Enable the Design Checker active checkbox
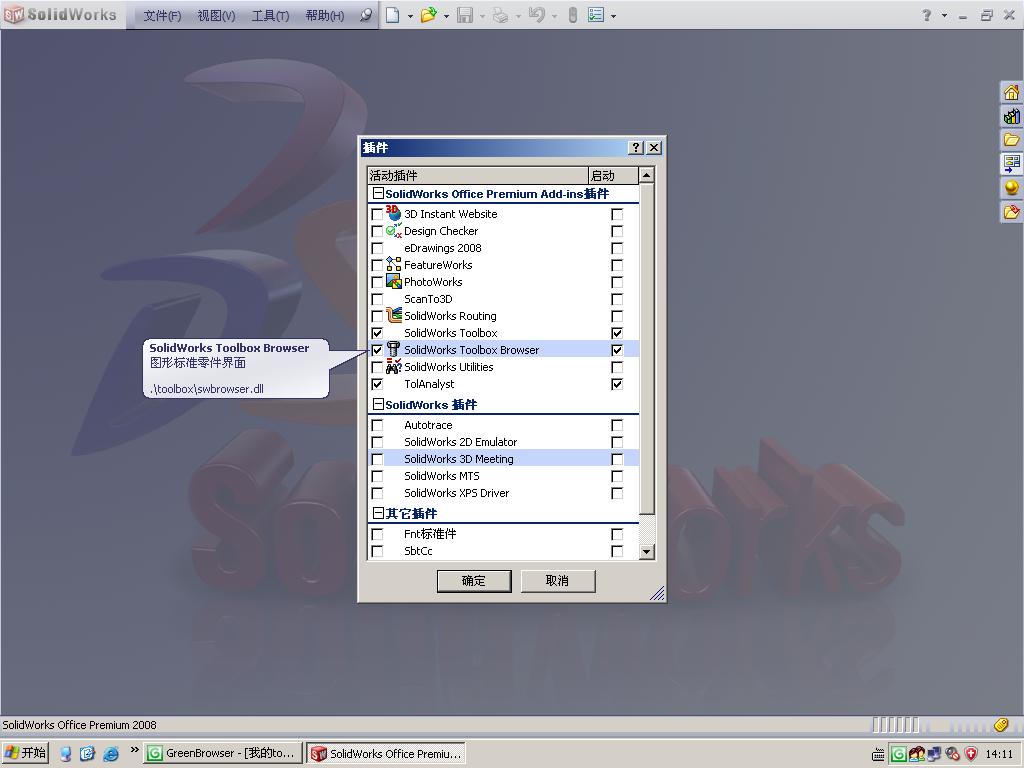The height and width of the screenshot is (768, 1024). (377, 231)
